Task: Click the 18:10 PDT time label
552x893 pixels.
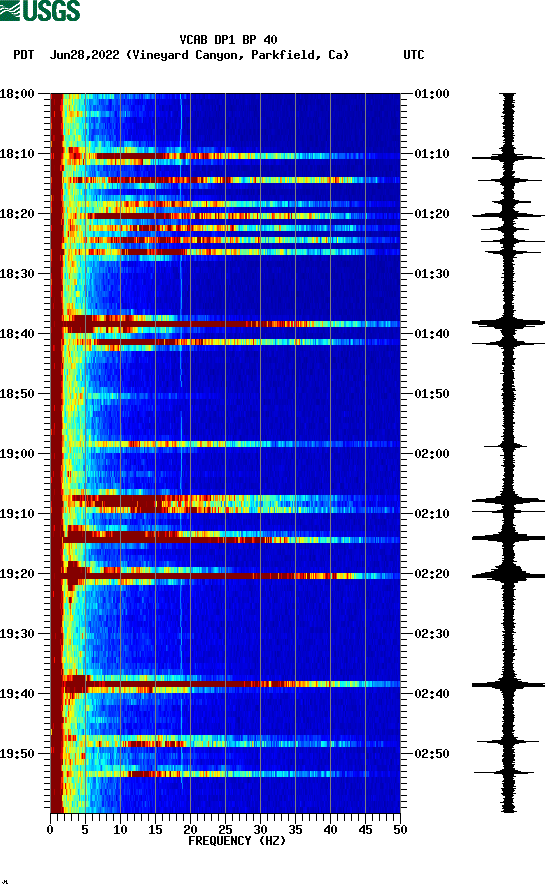Action: click(x=17, y=154)
